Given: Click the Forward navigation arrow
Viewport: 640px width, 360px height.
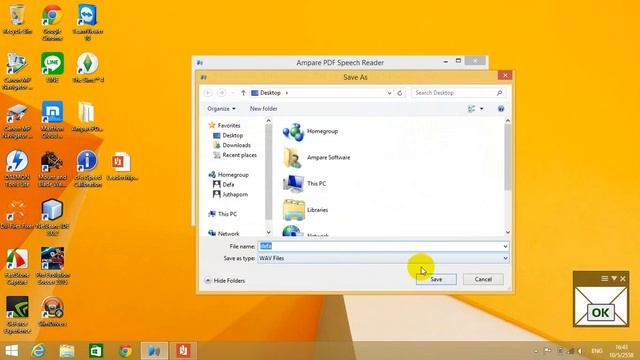Looking at the screenshot, I should pyautogui.click(x=222, y=93).
